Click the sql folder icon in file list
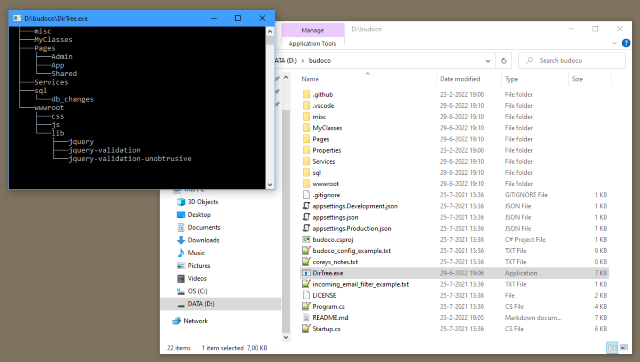The width and height of the screenshot is (640, 362). (306, 172)
